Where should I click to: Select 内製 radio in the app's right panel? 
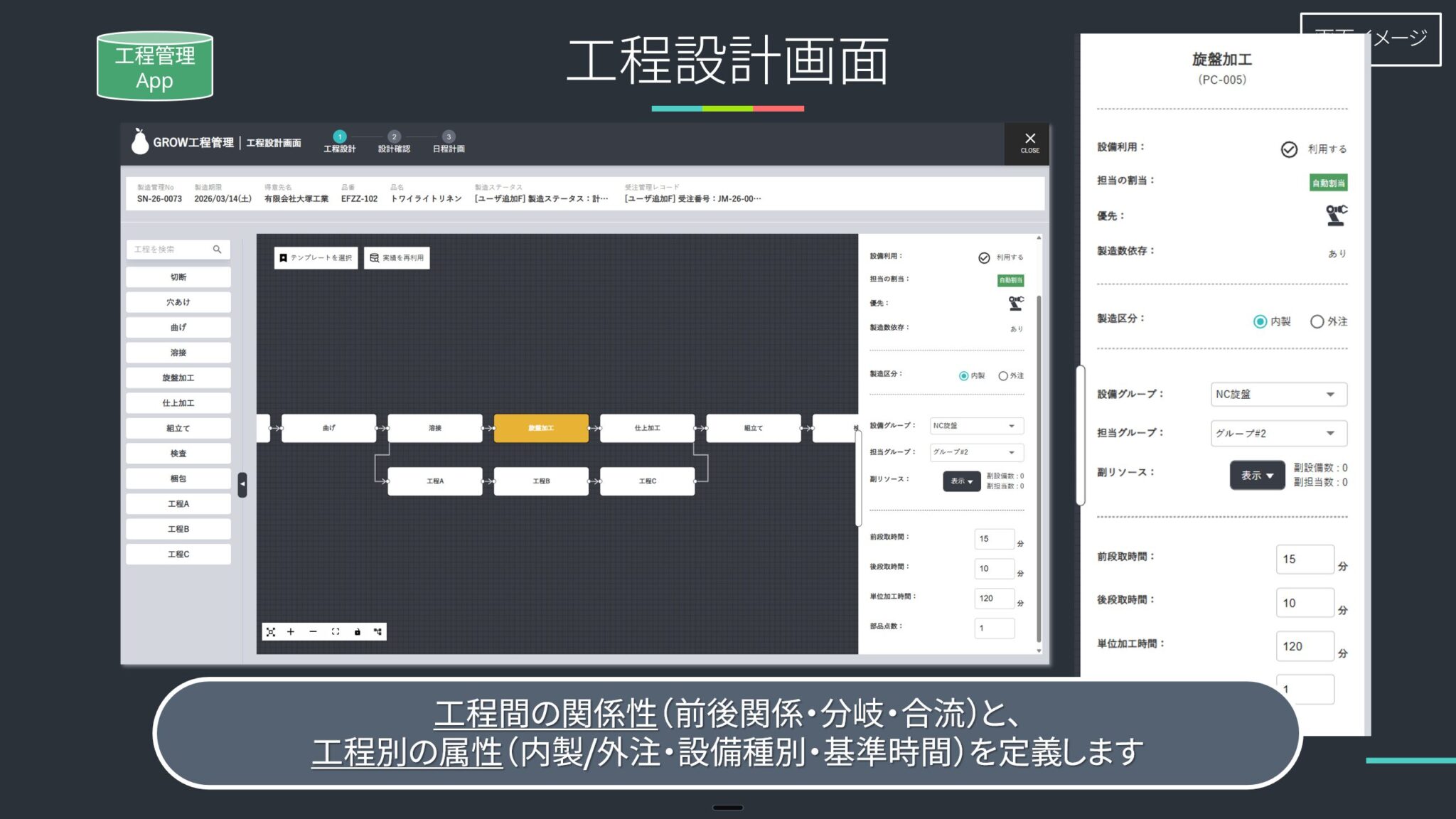(x=963, y=376)
